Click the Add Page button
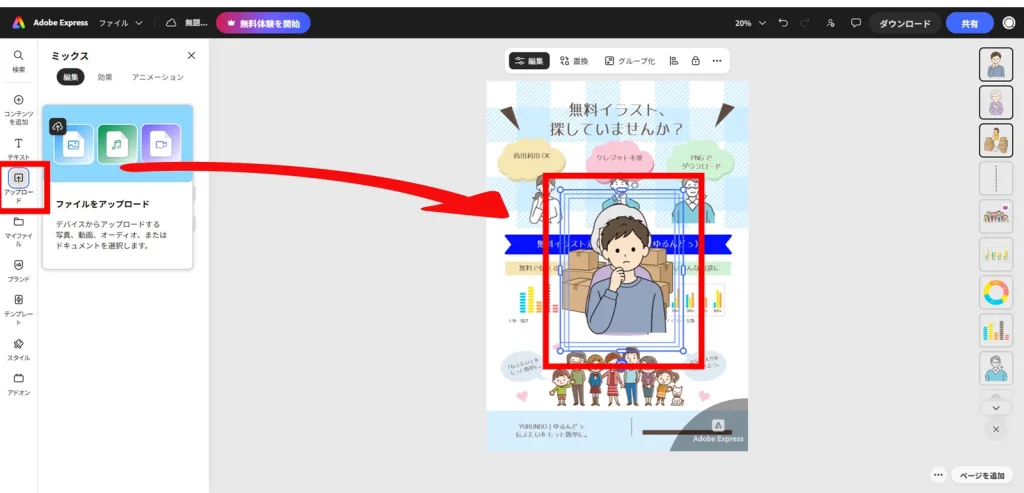 click(x=982, y=475)
